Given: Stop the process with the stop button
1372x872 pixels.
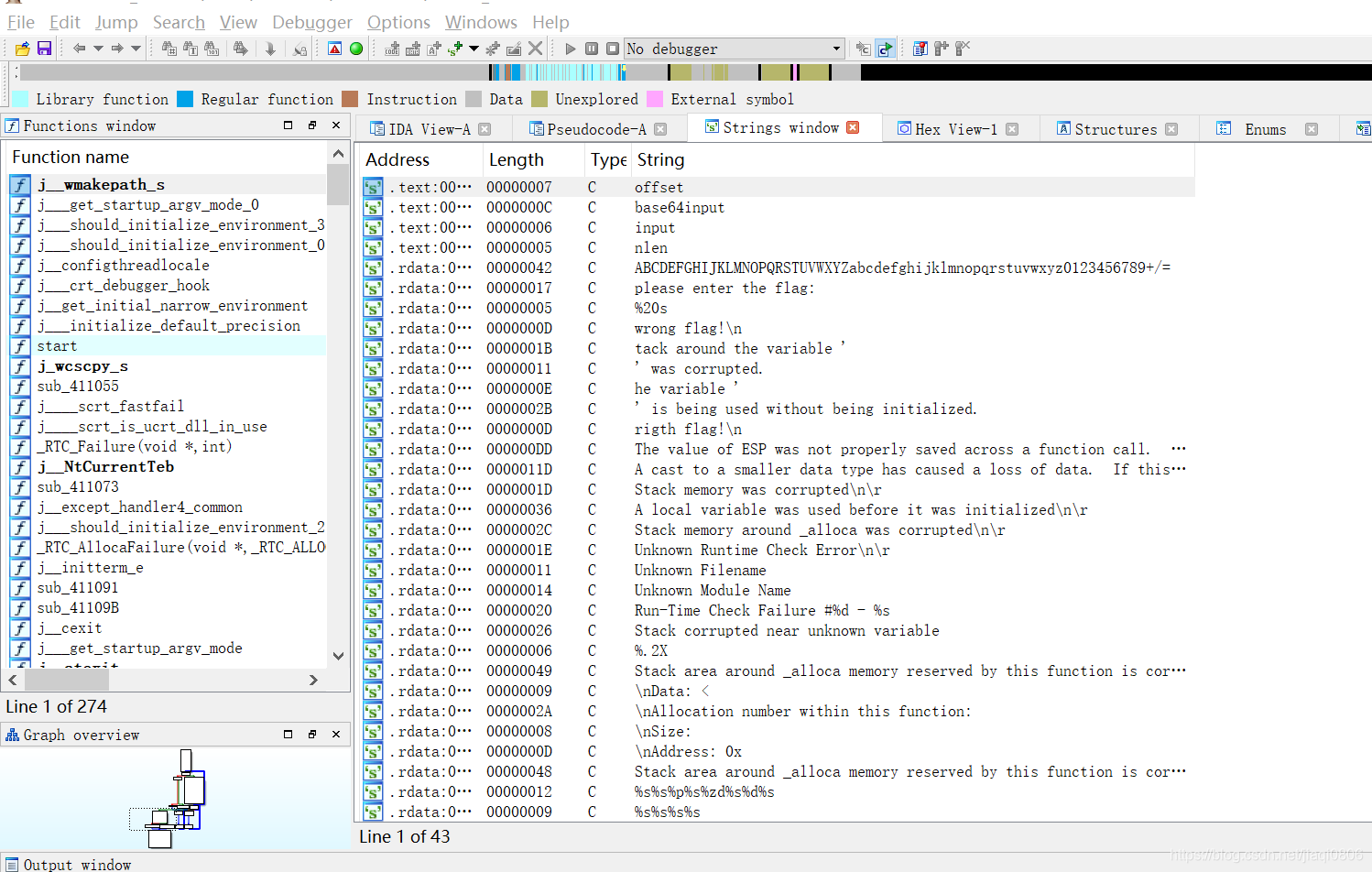Looking at the screenshot, I should click(613, 49).
